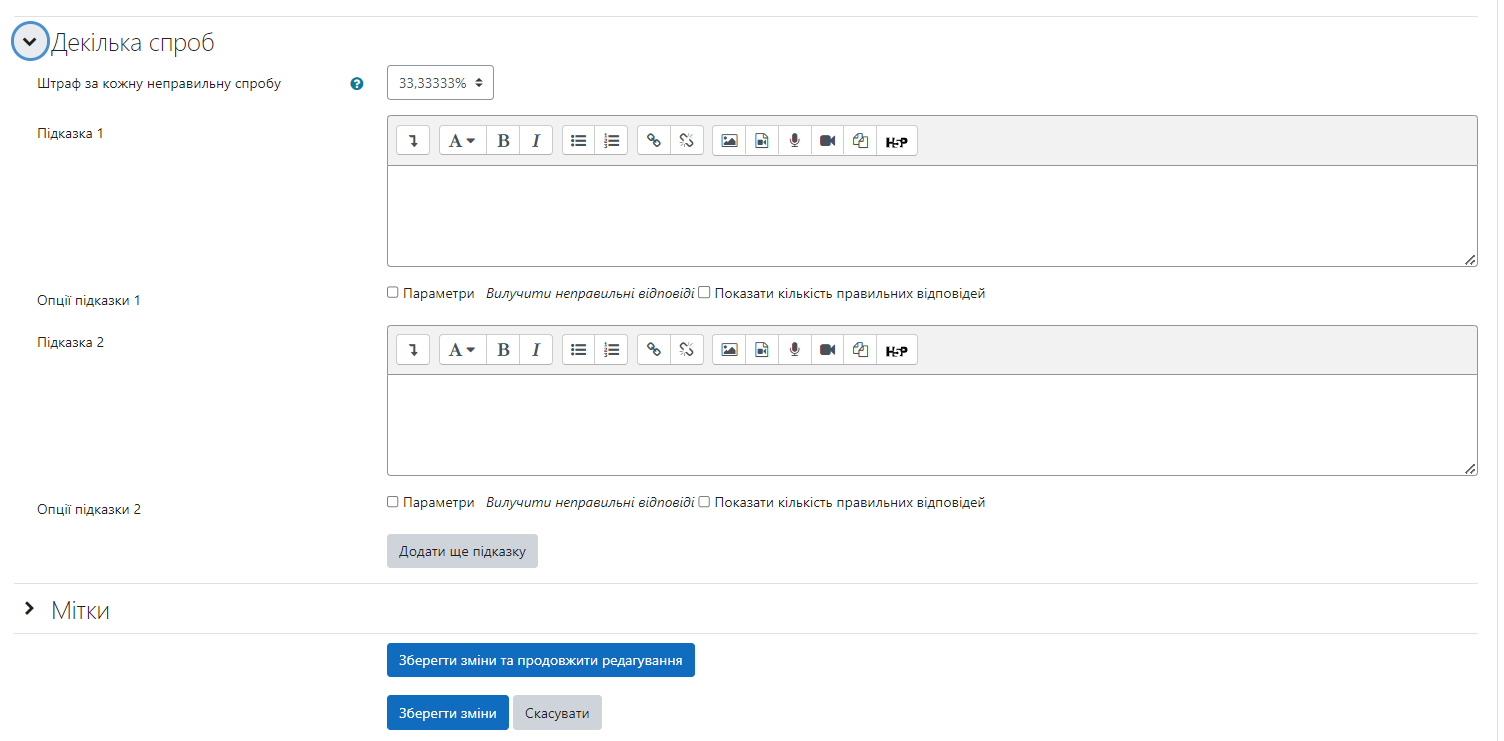This screenshot has width=1504, height=741.
Task: Remove link in Підказка 2 editor
Action: (687, 350)
